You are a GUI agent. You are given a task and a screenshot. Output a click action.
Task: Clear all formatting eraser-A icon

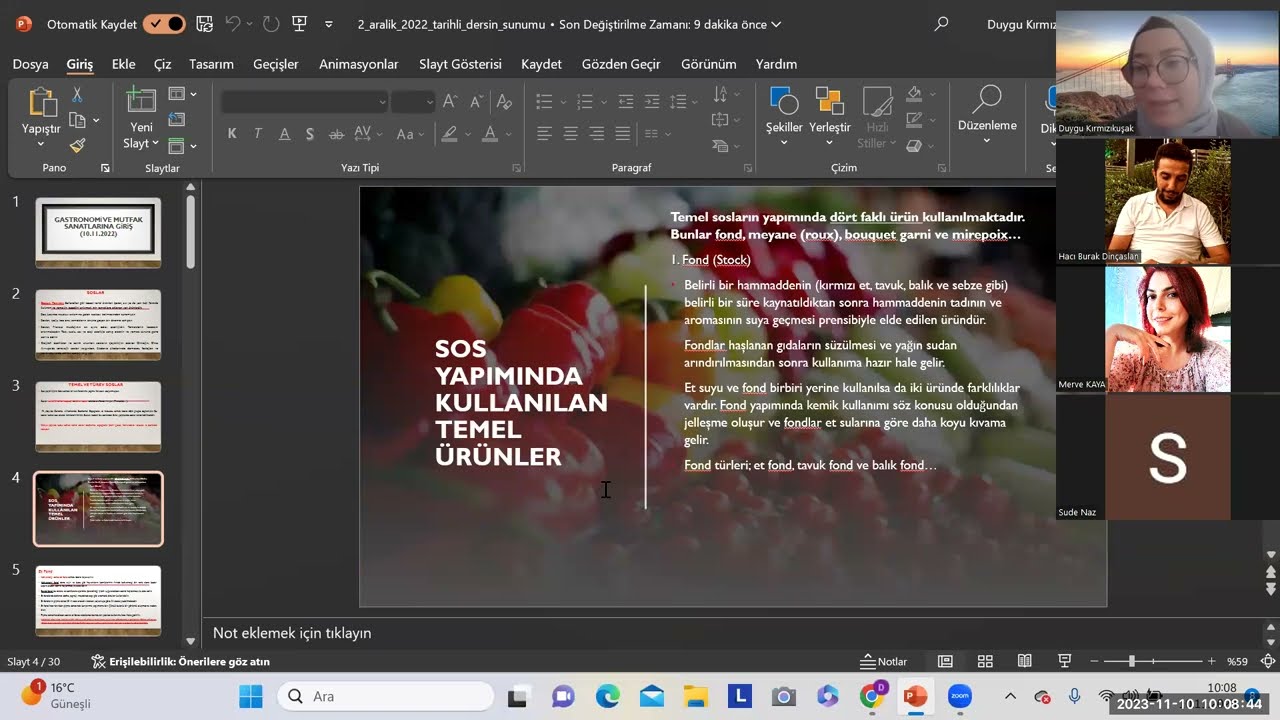[x=504, y=101]
